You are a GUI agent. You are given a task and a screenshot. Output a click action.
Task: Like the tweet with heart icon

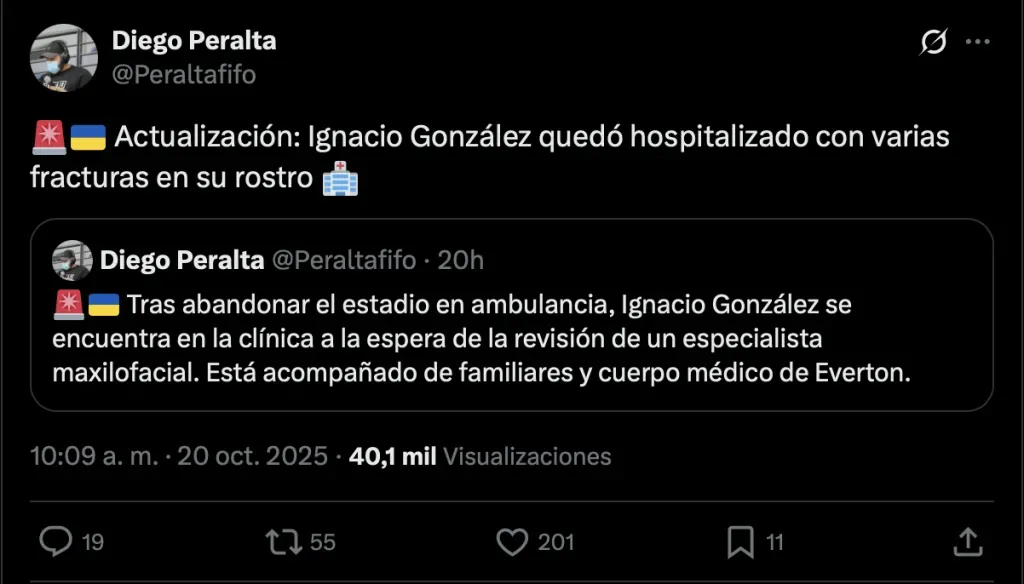[x=512, y=541]
